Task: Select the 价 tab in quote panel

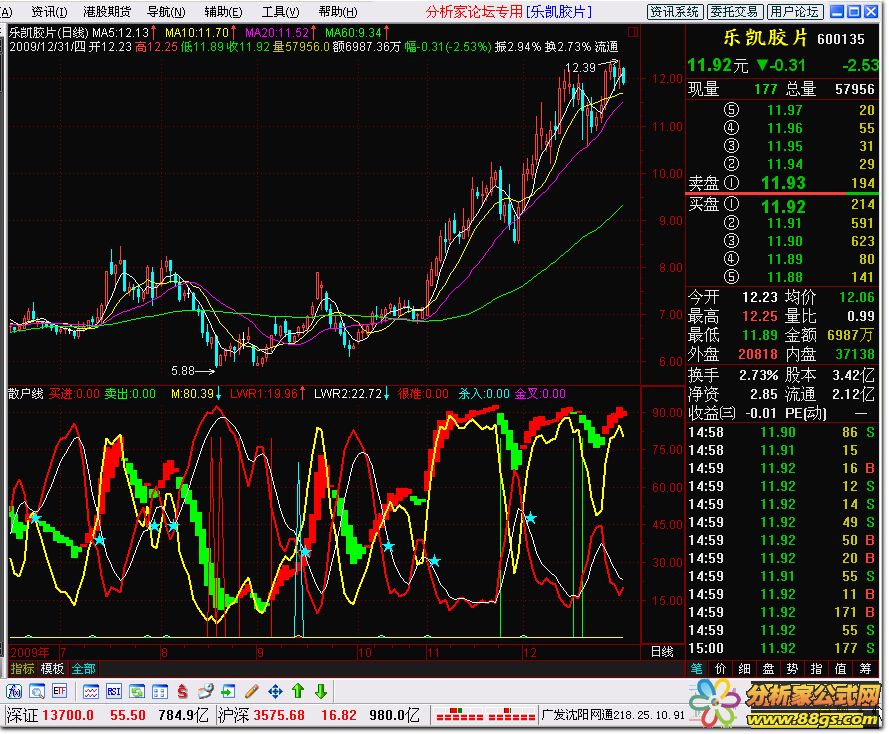Action: [721, 669]
